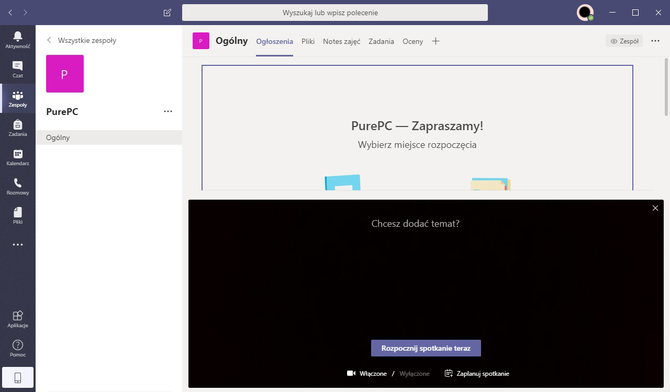Viewport: 670px width, 392px height.
Task: Click the search or command box
Action: pos(335,12)
